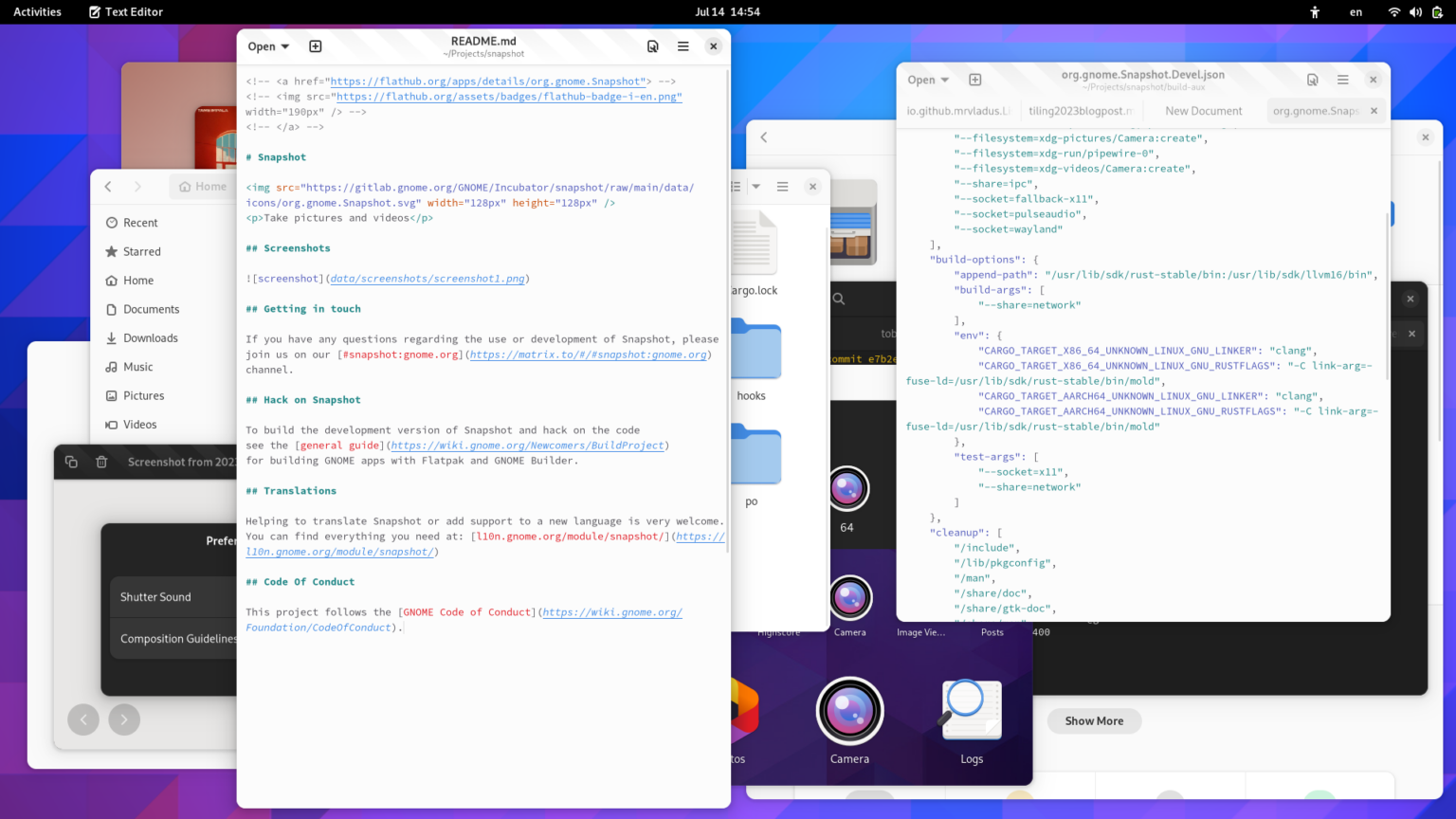1456x819 pixels.
Task: Close the org.gnome.Snaps tab
Action: point(1374,111)
